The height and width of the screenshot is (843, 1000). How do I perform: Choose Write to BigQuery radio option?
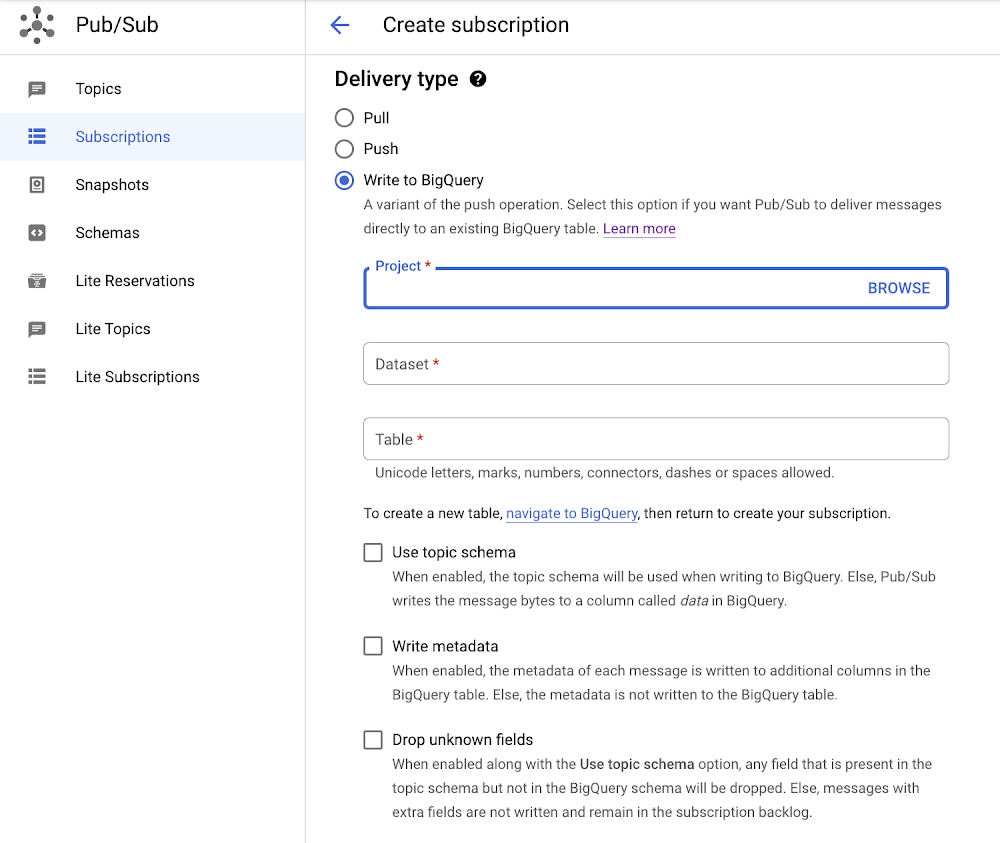[345, 181]
